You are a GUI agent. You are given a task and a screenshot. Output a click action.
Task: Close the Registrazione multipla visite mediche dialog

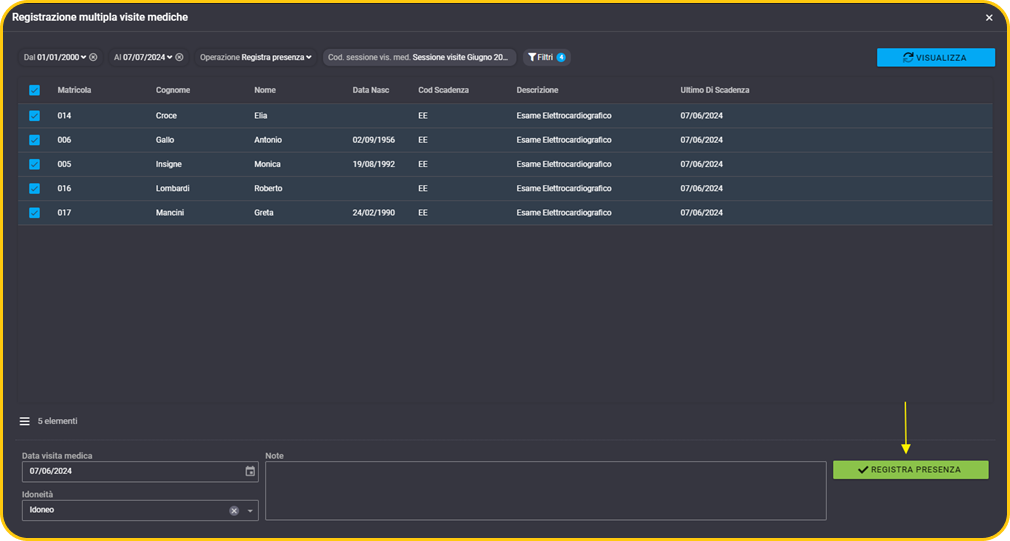pos(989,18)
